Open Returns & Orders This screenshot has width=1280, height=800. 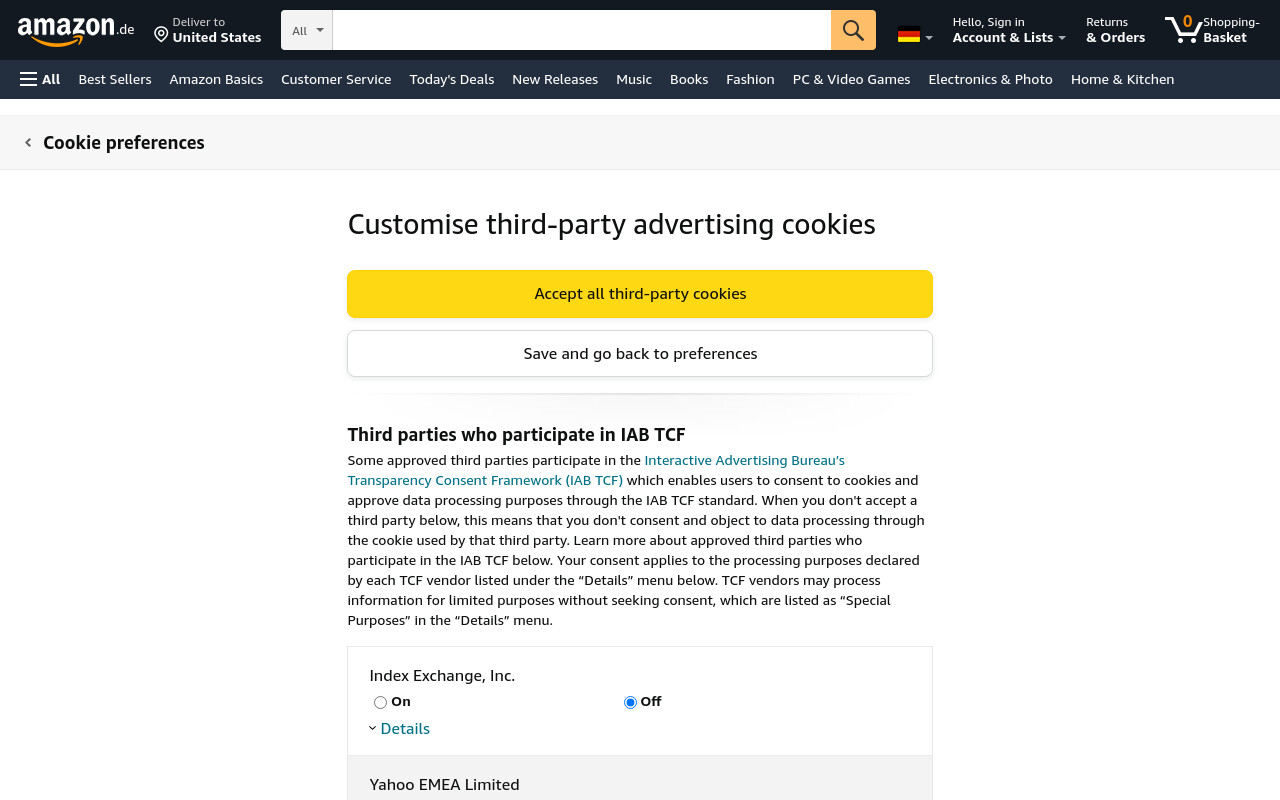coord(1115,30)
